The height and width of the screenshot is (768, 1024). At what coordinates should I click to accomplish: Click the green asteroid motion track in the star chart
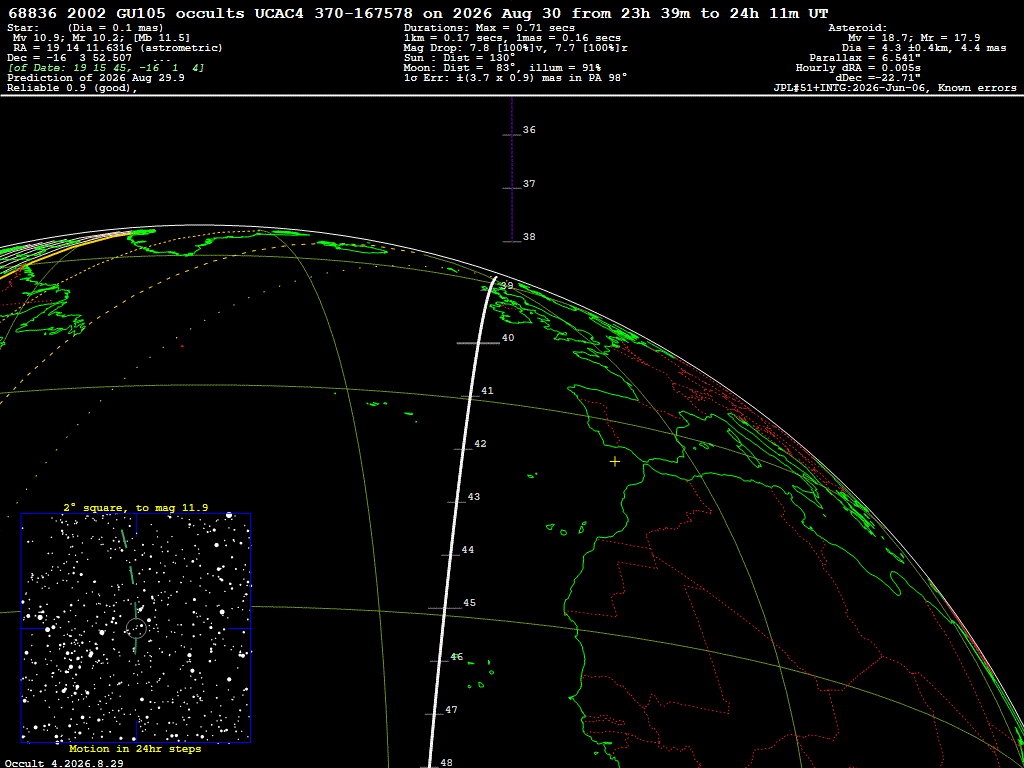pyautogui.click(x=131, y=591)
